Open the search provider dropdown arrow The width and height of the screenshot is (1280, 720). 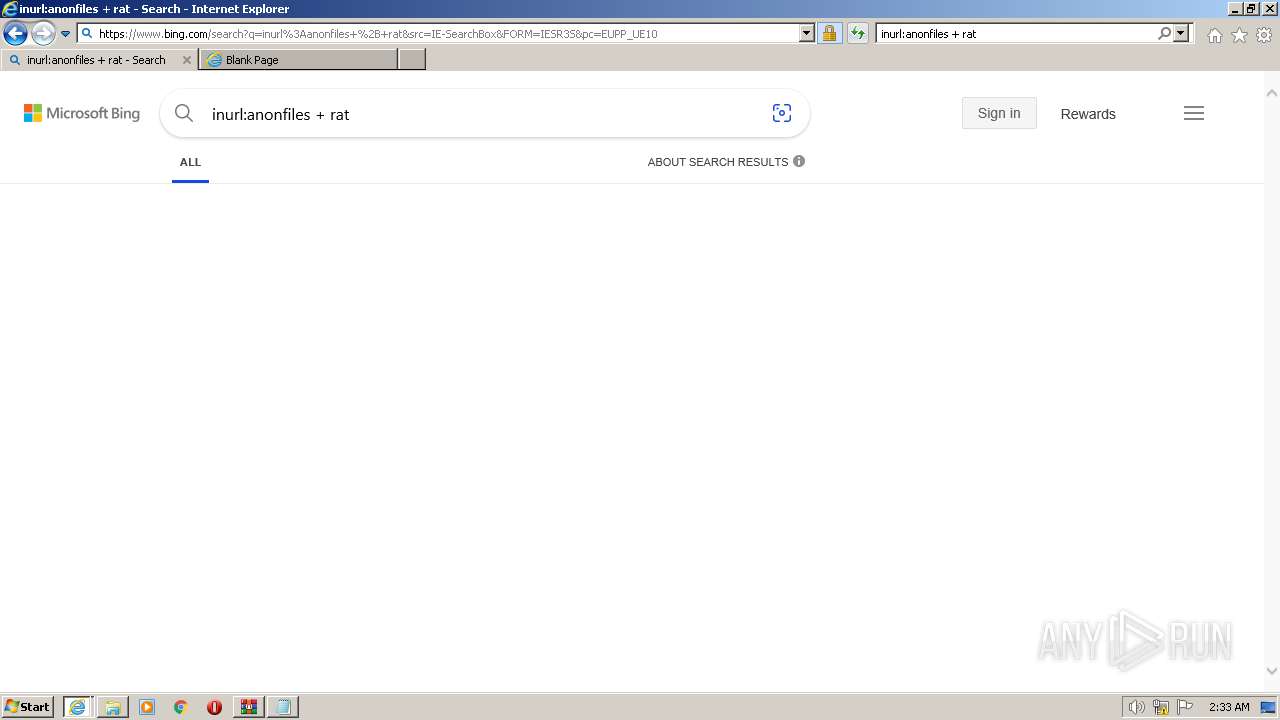pos(1181,33)
